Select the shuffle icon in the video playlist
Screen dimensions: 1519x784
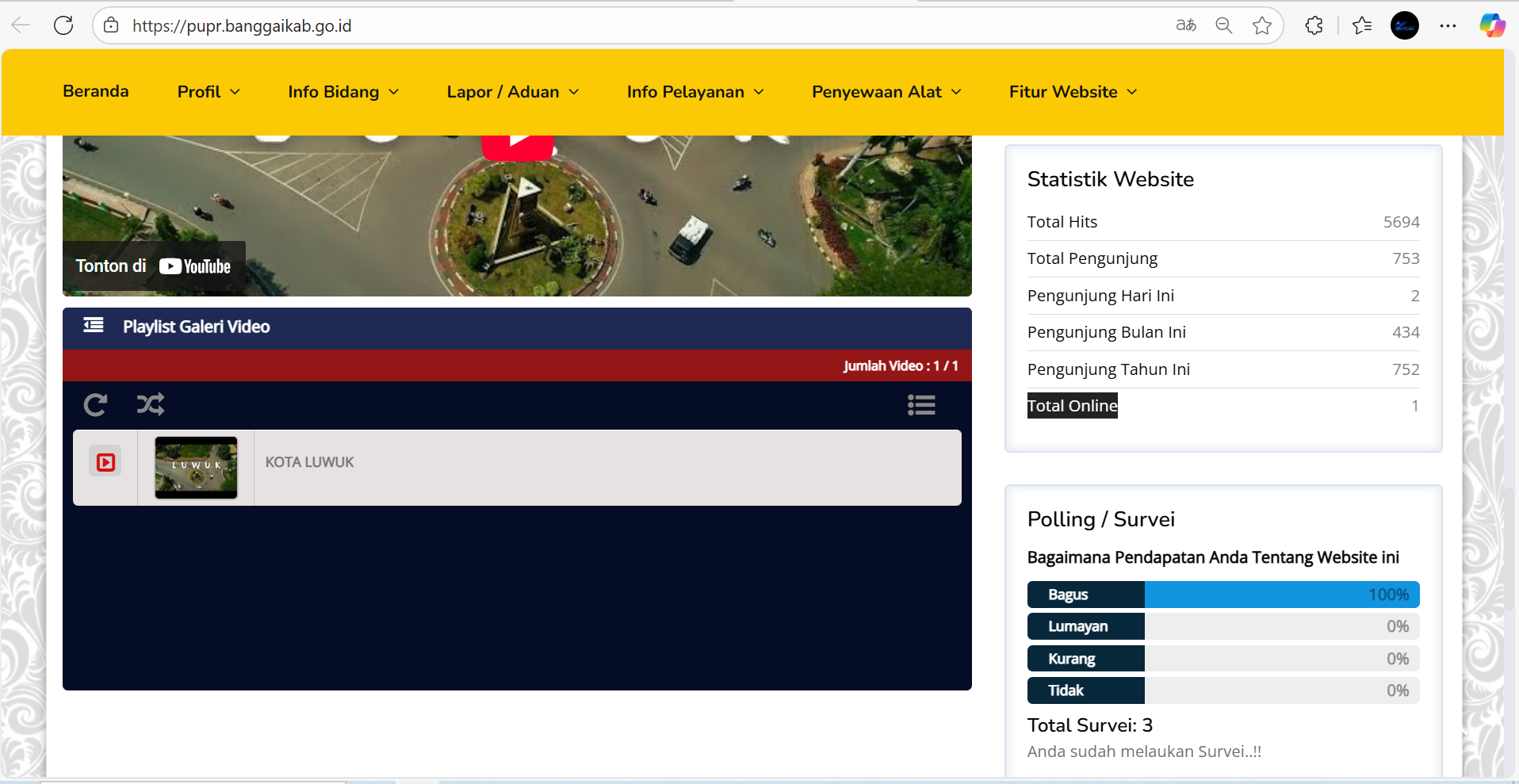coord(150,404)
